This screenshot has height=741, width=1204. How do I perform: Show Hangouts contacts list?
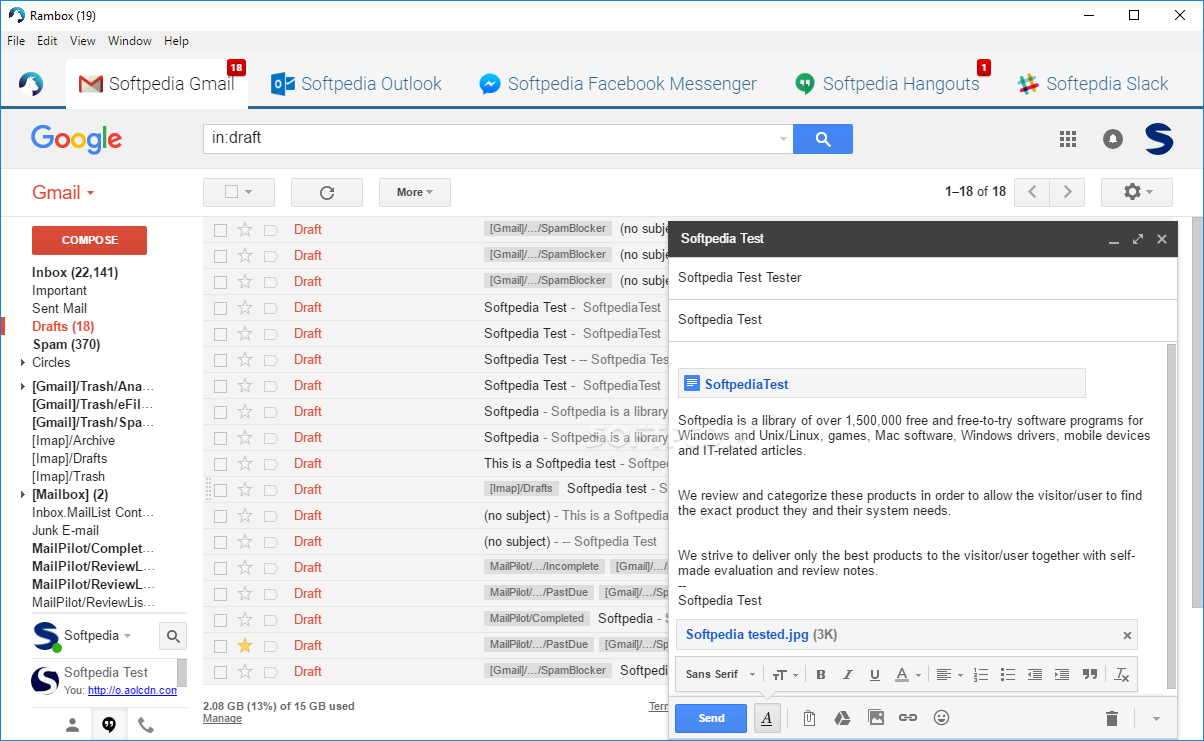tap(72, 726)
